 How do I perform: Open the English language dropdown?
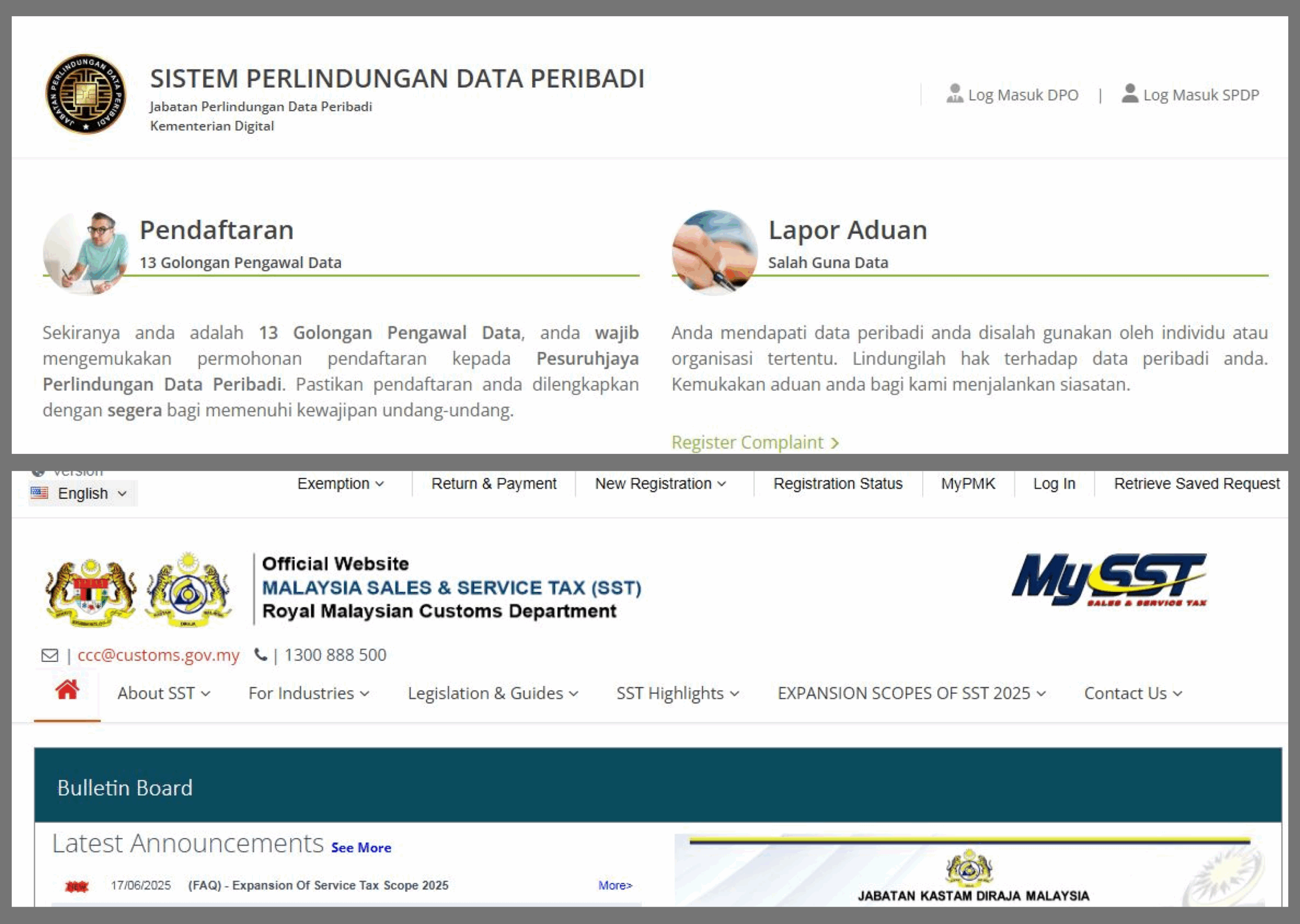pyautogui.click(x=83, y=493)
